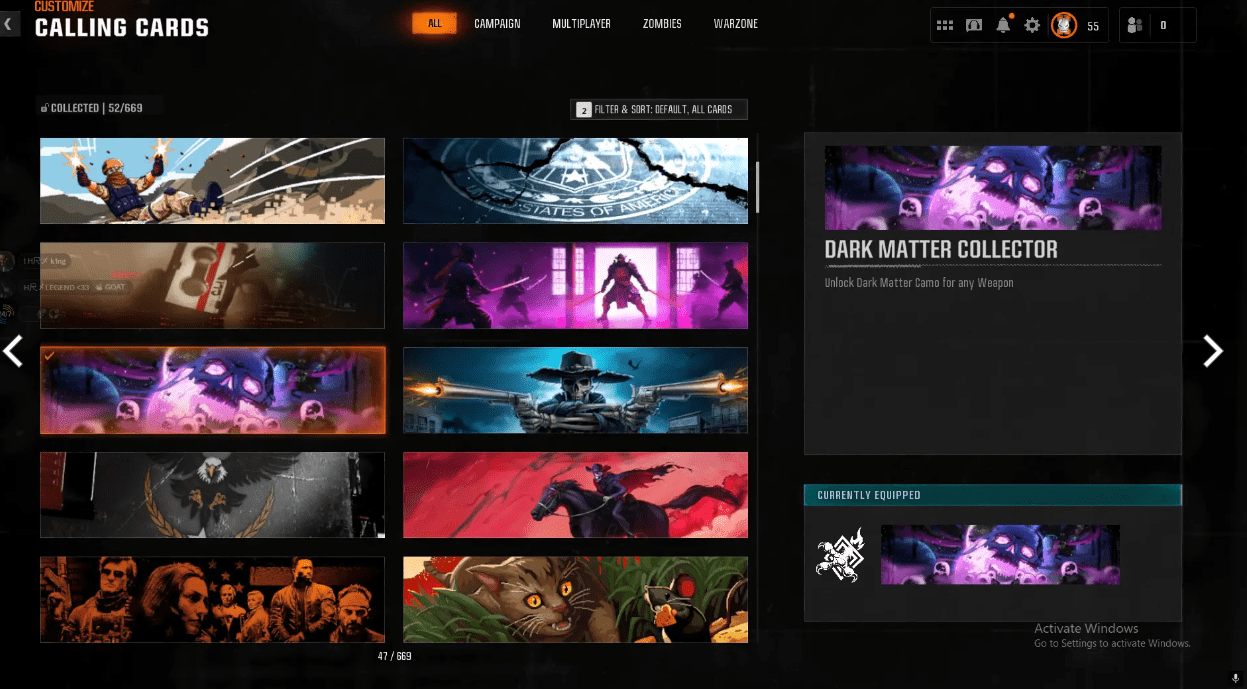Open the friends social icon
This screenshot has width=1247, height=689.
(1135, 26)
